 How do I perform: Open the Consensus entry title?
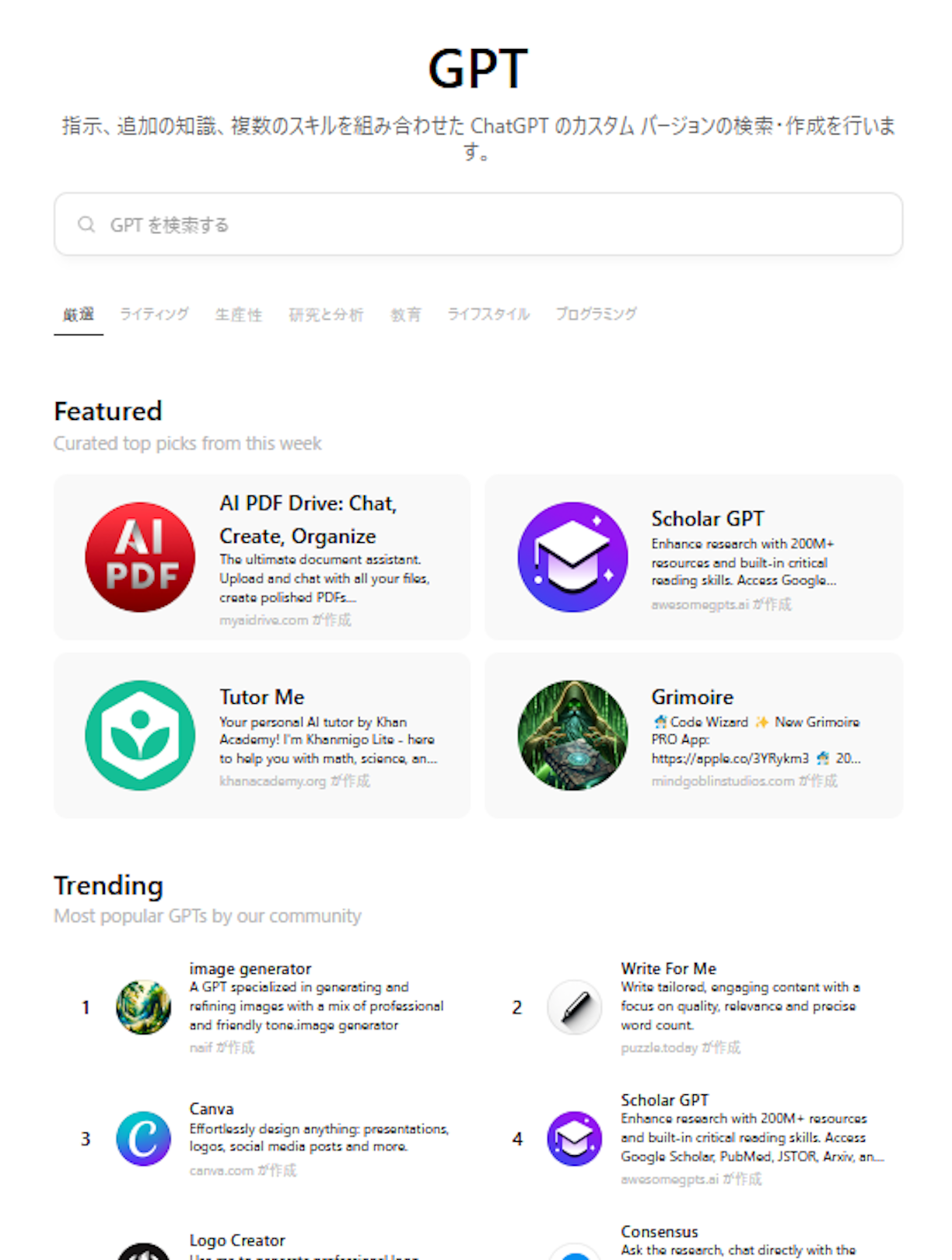[660, 1231]
